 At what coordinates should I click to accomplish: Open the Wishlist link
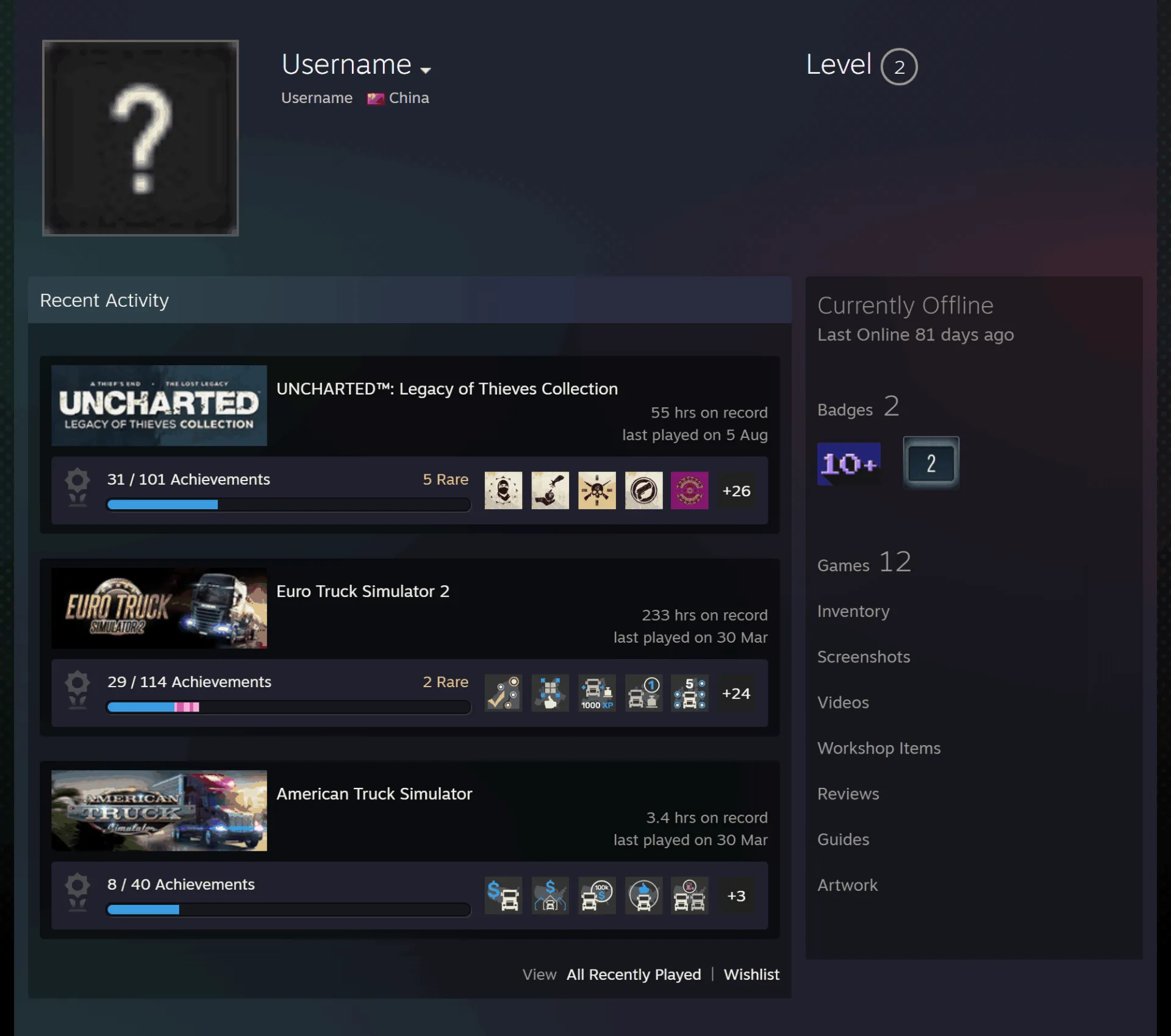[x=751, y=974]
